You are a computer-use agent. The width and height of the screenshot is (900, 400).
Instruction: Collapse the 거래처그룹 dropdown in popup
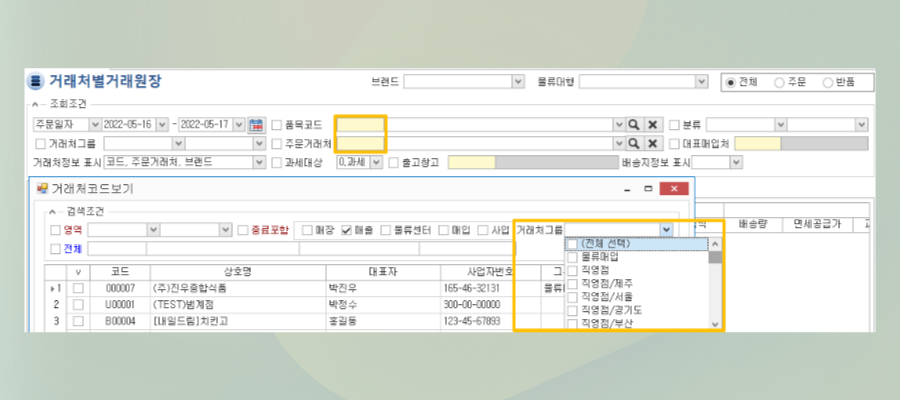(x=666, y=230)
